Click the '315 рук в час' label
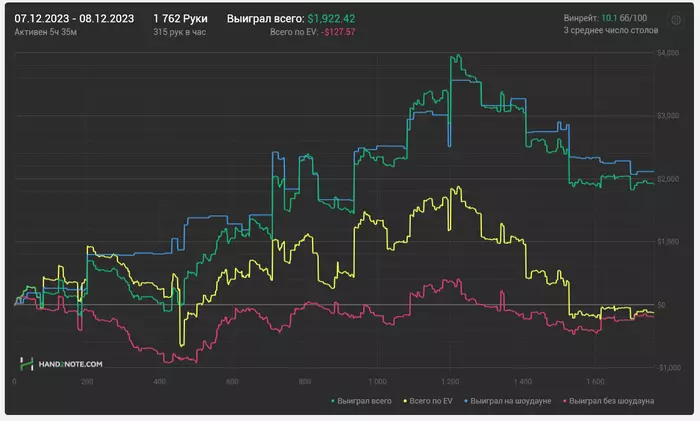Screen dimensions: 700x421 [x=182, y=32]
